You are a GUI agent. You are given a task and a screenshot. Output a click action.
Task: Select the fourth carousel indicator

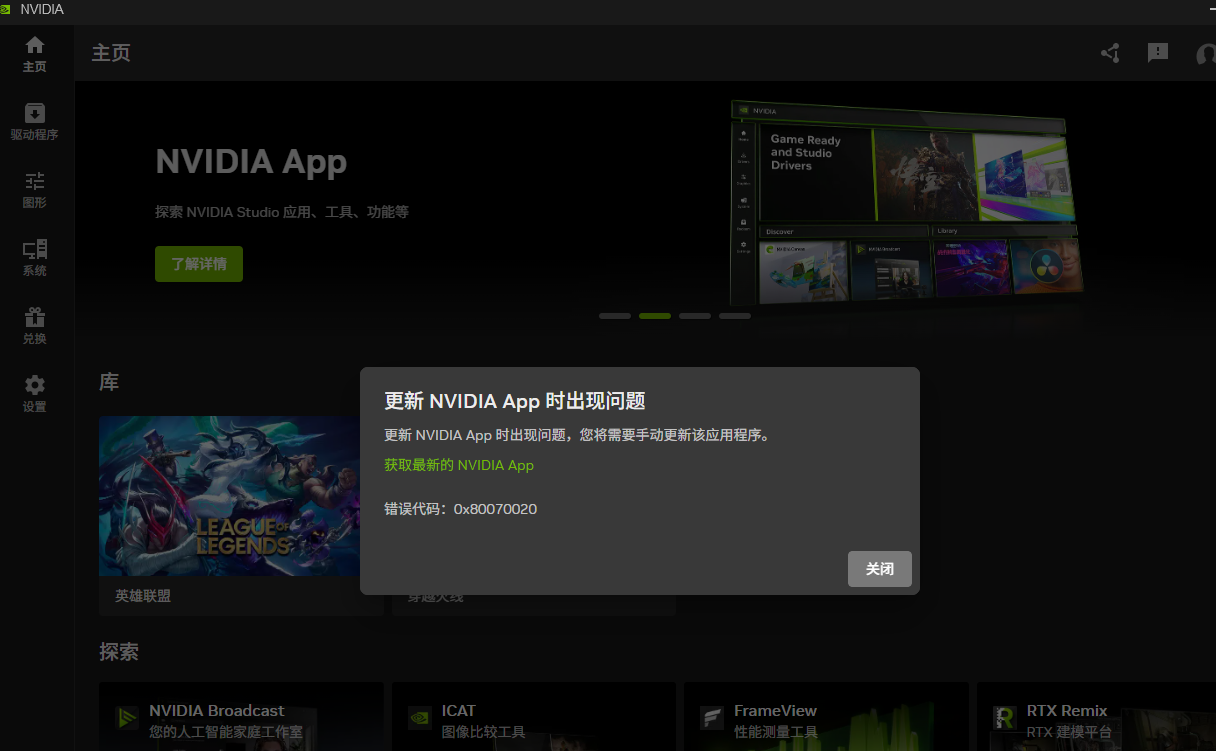pos(735,316)
